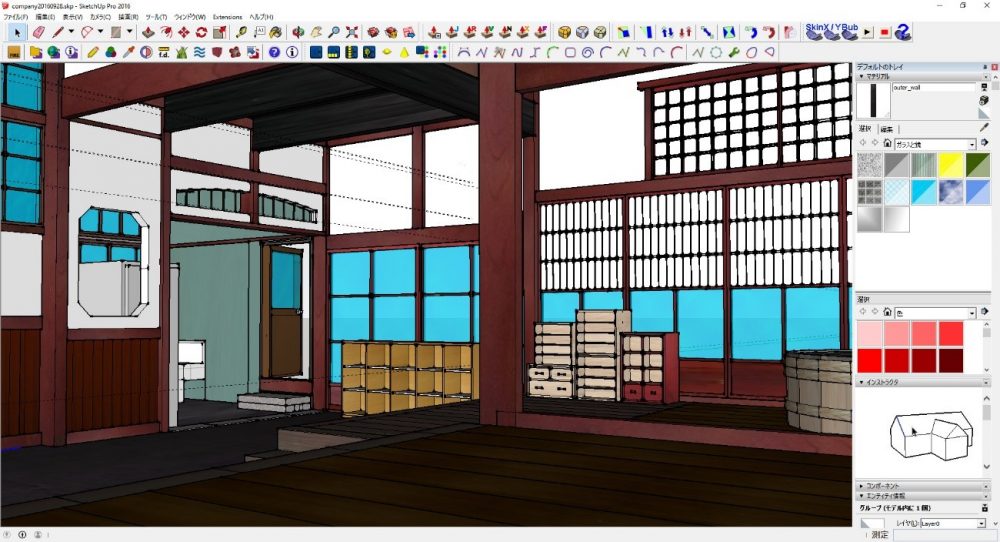The height and width of the screenshot is (542, 1000).
Task: Click the Zoom Extents tool
Action: tap(352, 33)
